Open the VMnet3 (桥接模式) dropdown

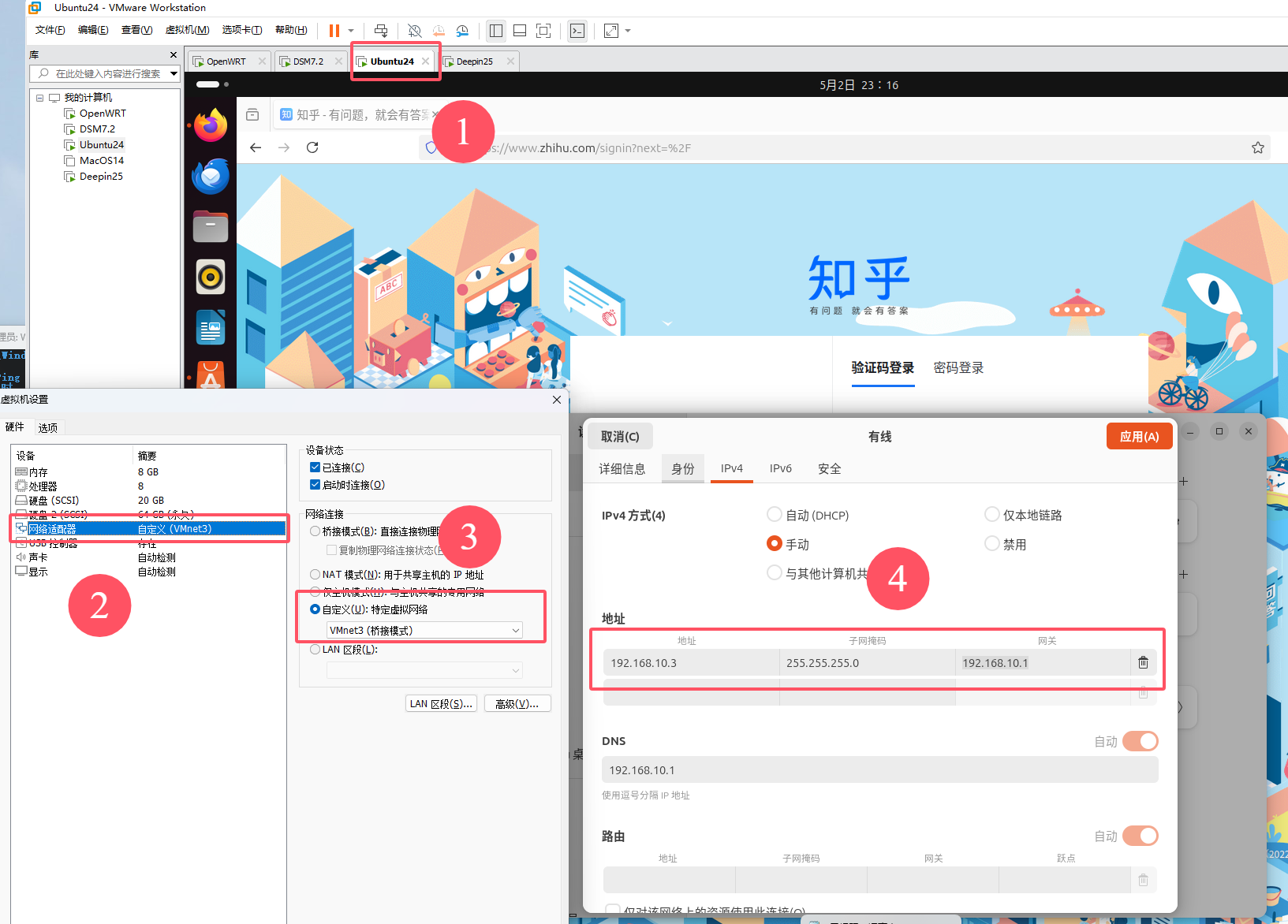[x=424, y=630]
